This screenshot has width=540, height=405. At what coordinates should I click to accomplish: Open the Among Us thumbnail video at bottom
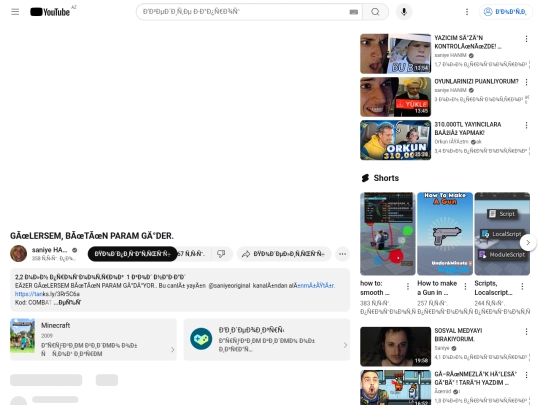(x=395, y=388)
